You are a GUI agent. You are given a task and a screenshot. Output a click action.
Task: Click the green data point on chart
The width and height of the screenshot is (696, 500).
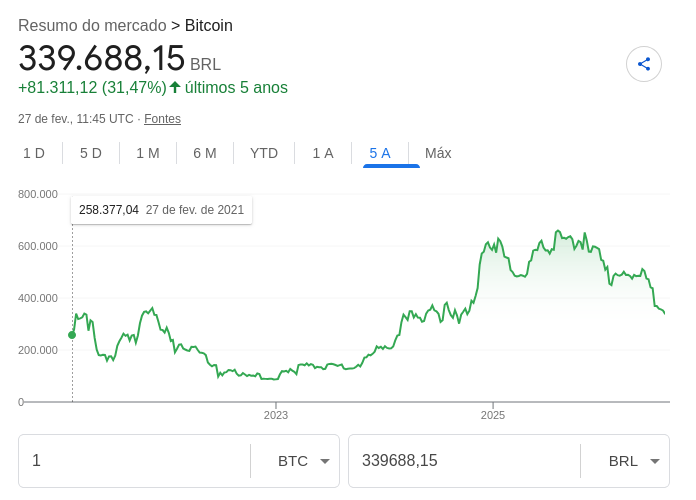click(72, 335)
